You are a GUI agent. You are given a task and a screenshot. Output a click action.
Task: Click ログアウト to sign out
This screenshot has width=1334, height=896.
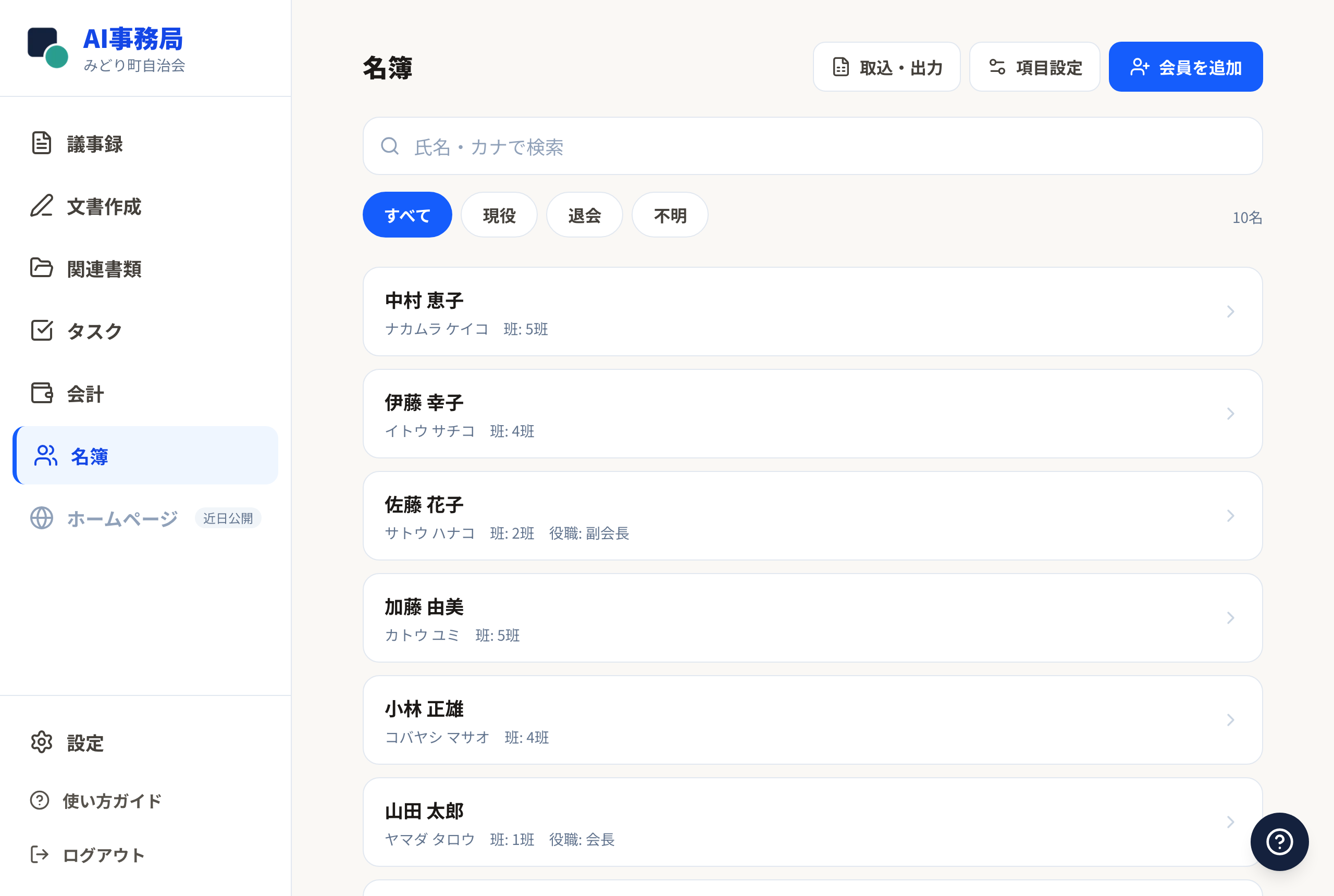145,855
